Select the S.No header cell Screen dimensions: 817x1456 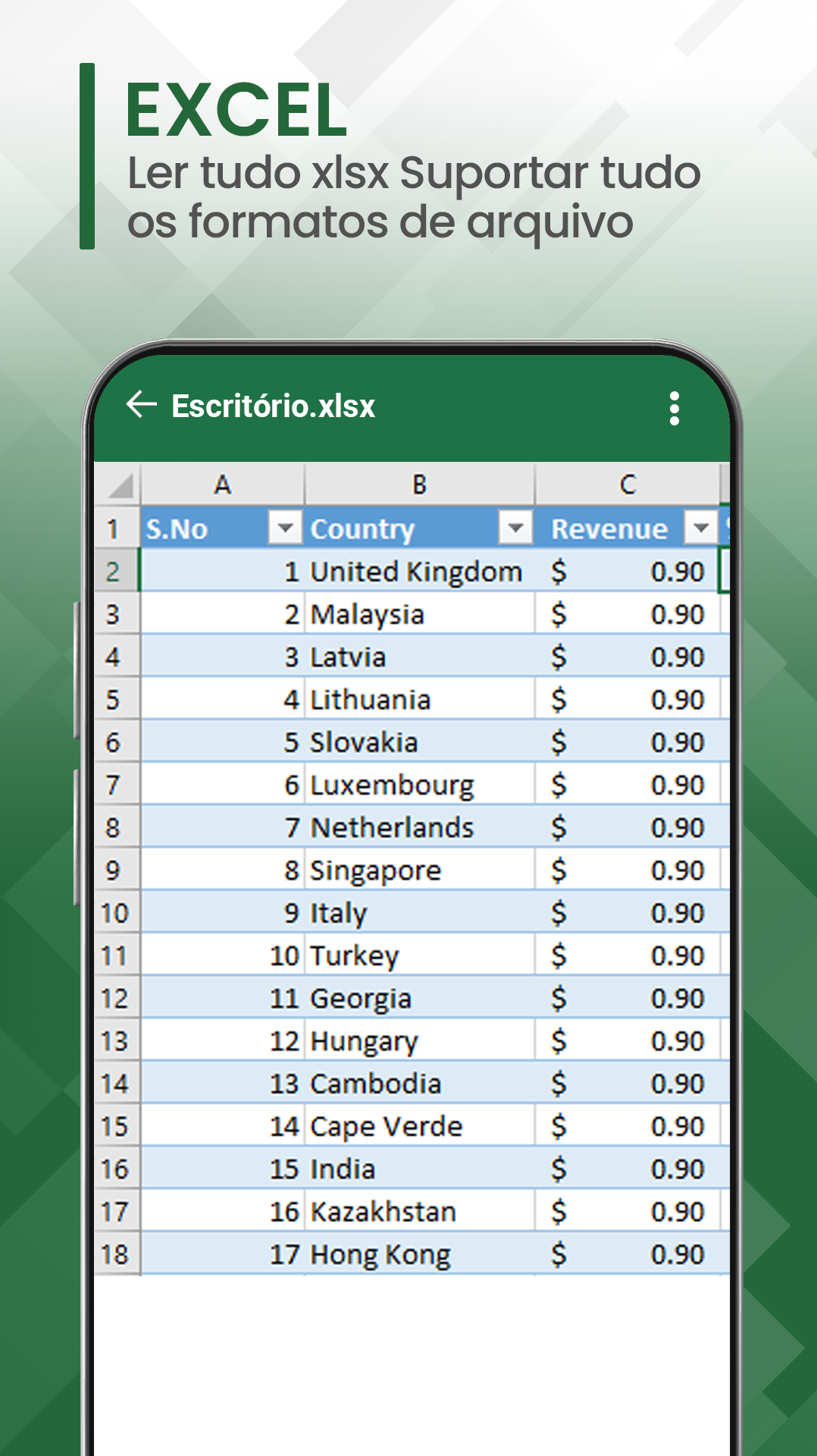223,528
